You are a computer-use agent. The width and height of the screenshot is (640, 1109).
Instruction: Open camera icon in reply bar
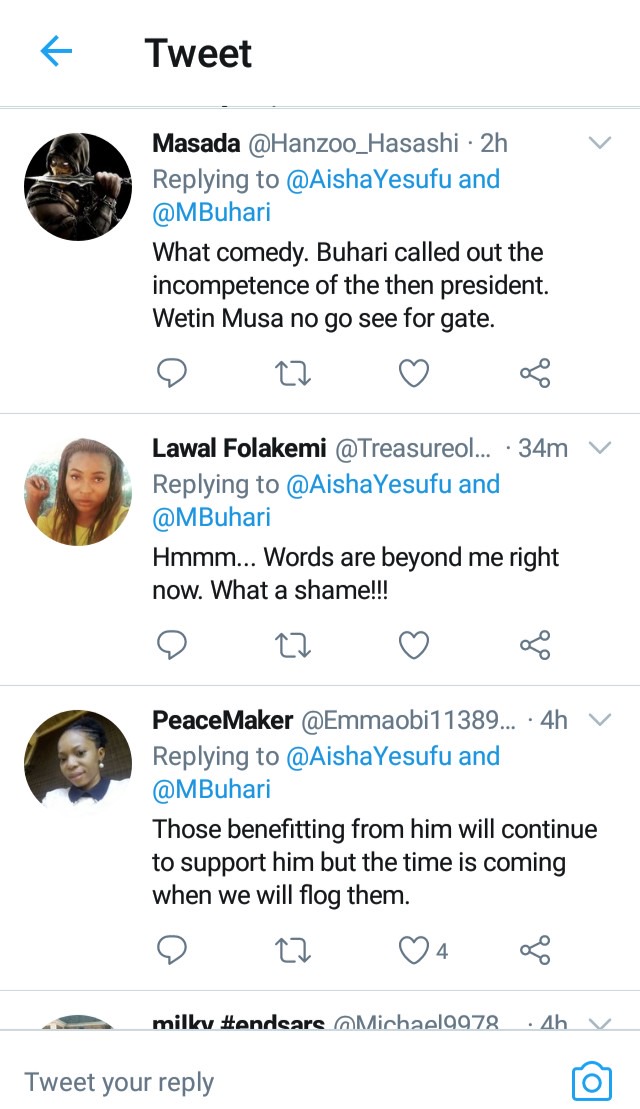coord(591,1081)
